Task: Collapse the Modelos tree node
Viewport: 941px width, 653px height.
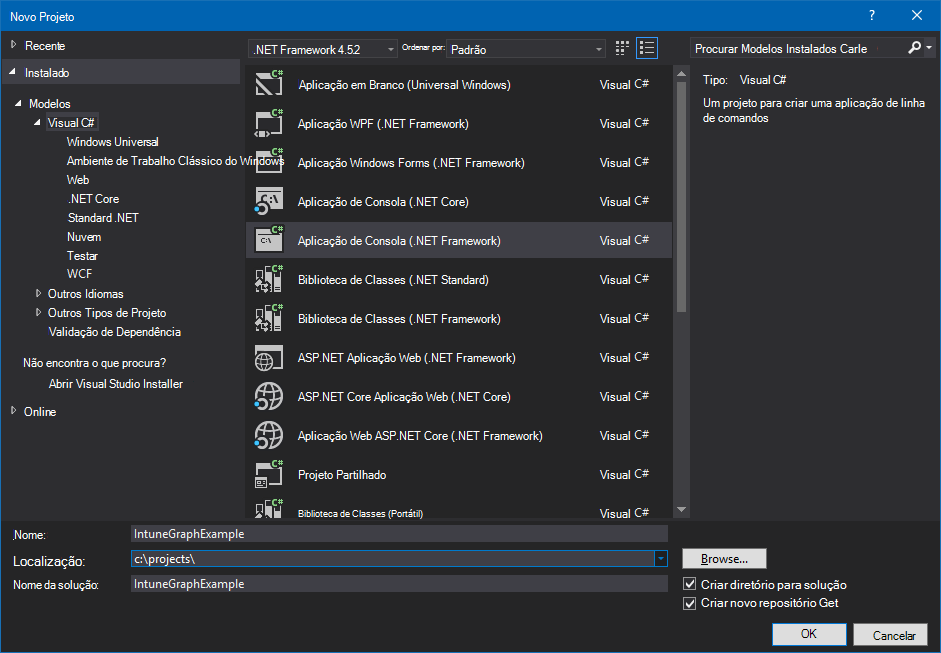Action: coord(18,103)
